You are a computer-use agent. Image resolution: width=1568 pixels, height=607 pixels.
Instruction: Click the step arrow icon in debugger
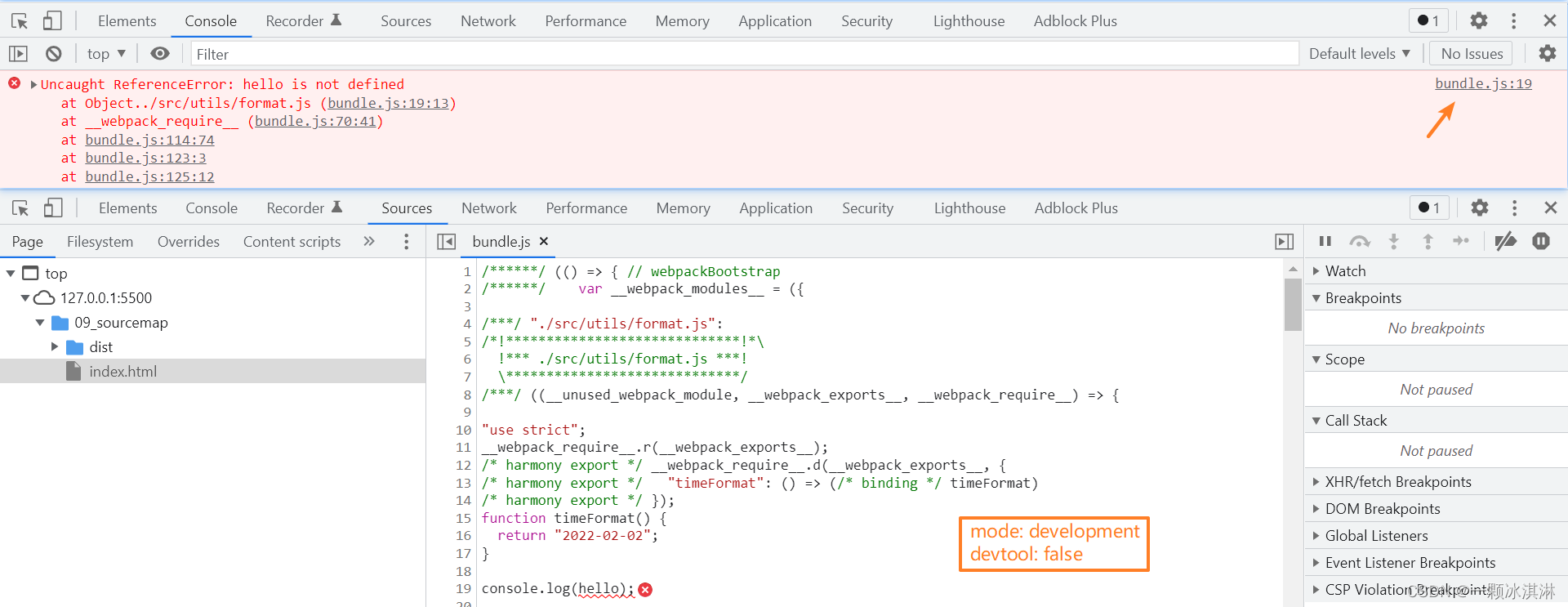pos(1461,241)
